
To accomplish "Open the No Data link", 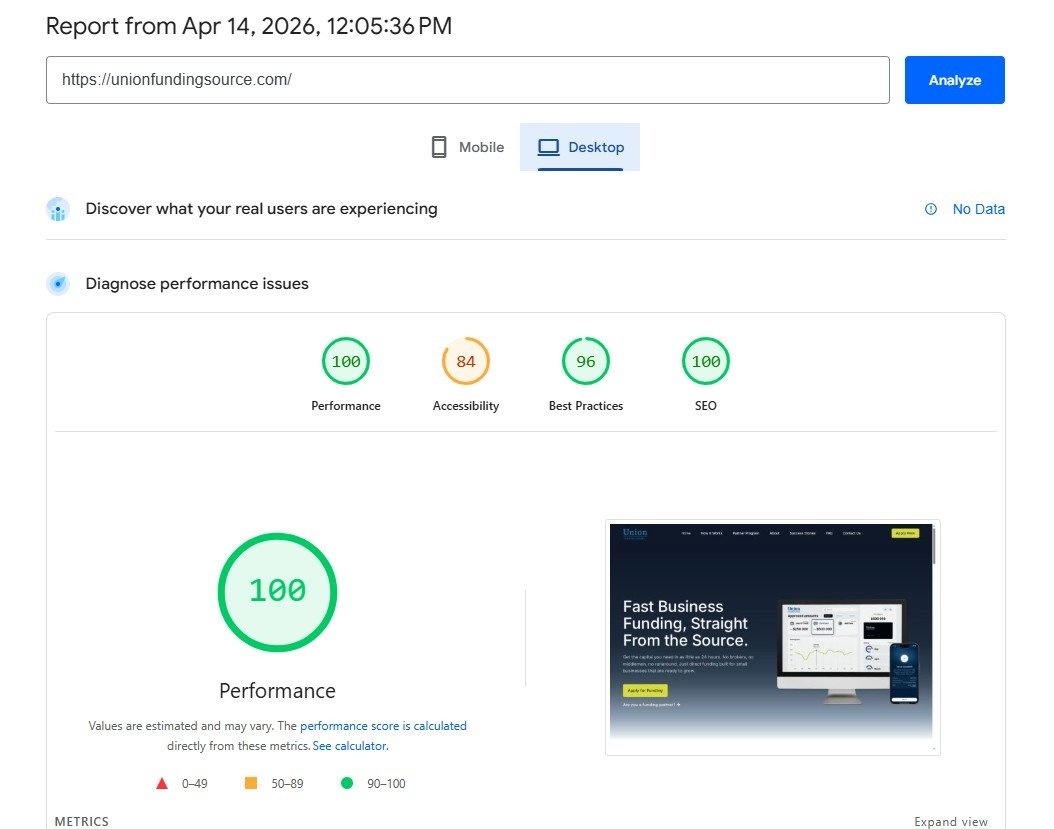I will point(978,209).
